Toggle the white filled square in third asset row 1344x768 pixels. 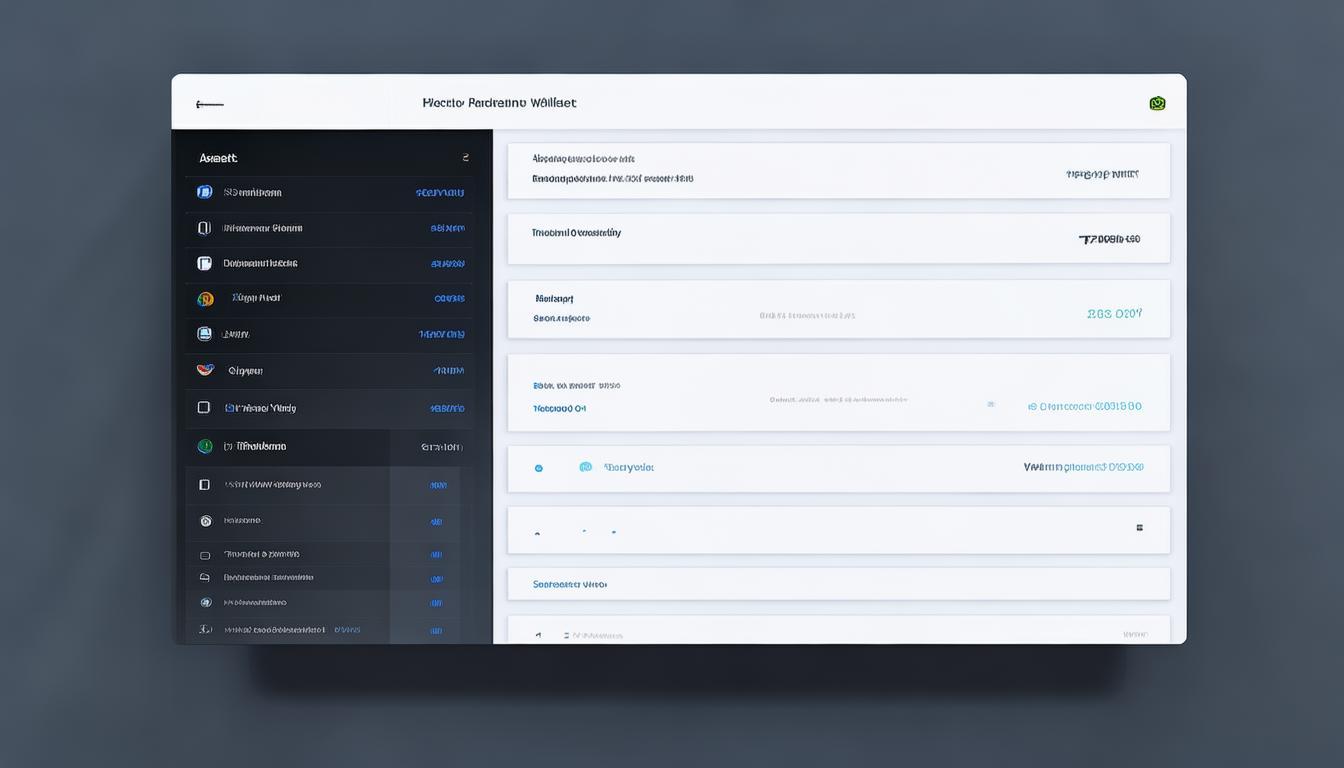[x=204, y=264]
